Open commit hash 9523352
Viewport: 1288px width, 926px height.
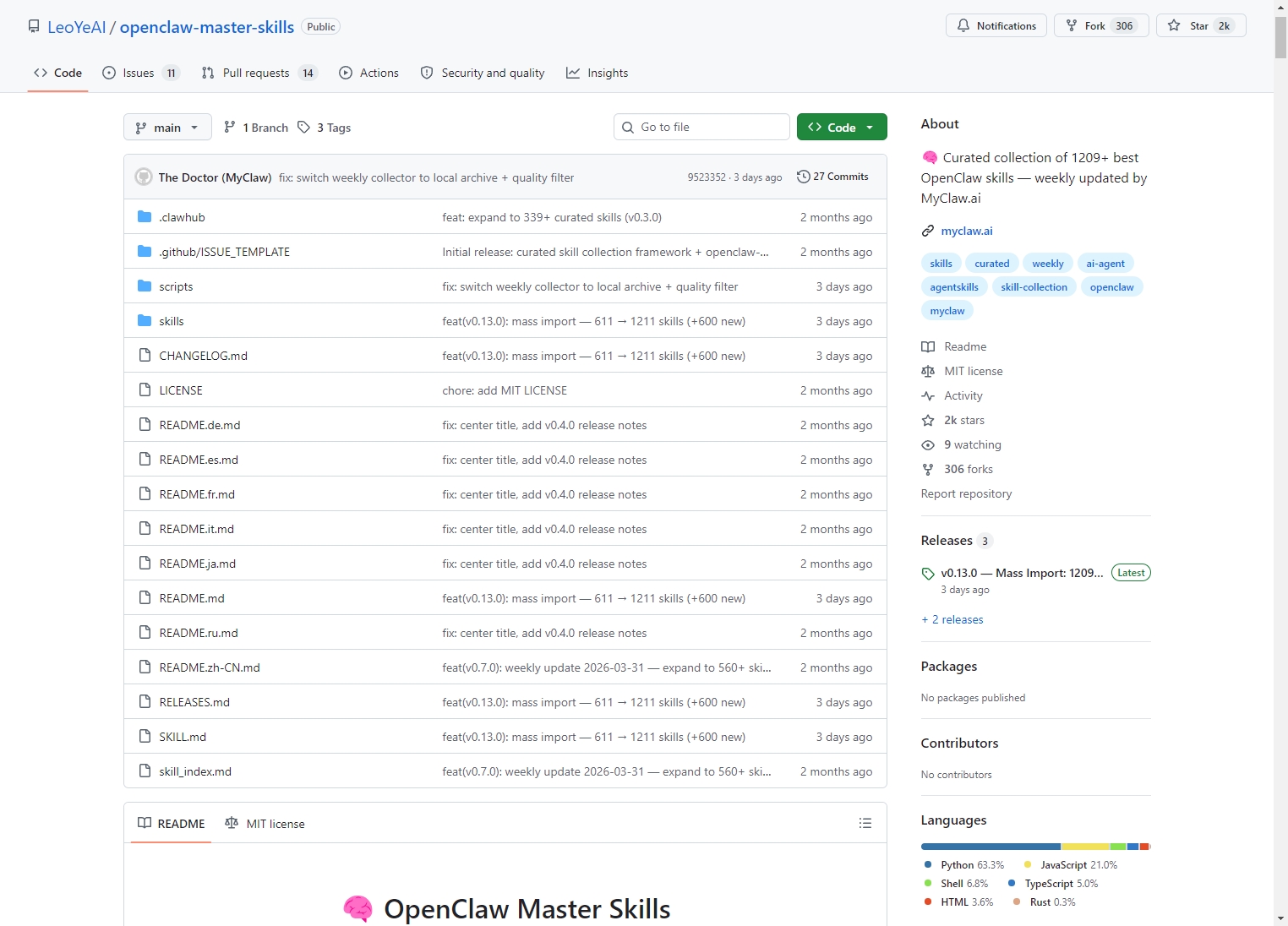[707, 177]
